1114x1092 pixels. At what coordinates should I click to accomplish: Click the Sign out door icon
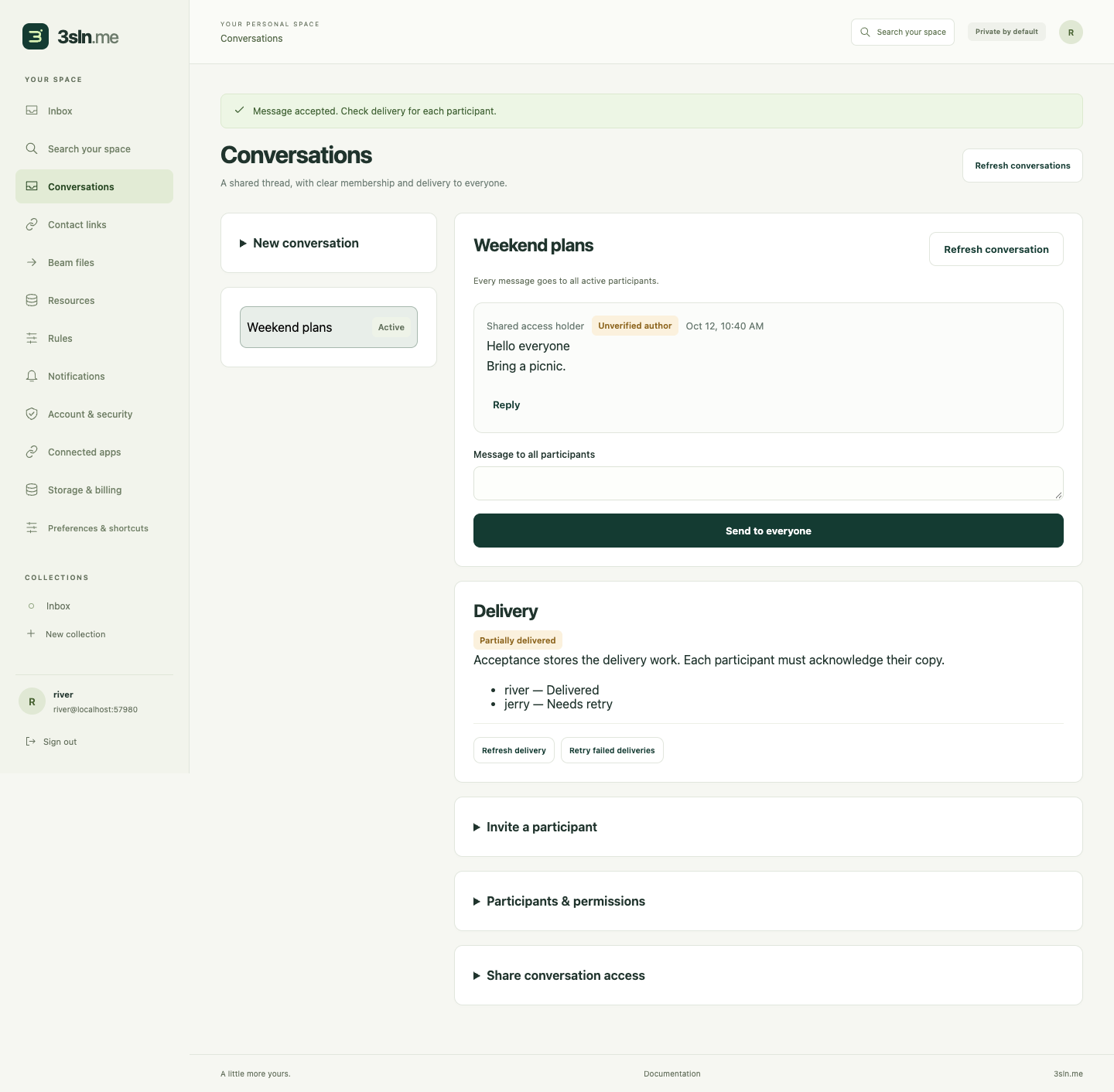tap(31, 742)
